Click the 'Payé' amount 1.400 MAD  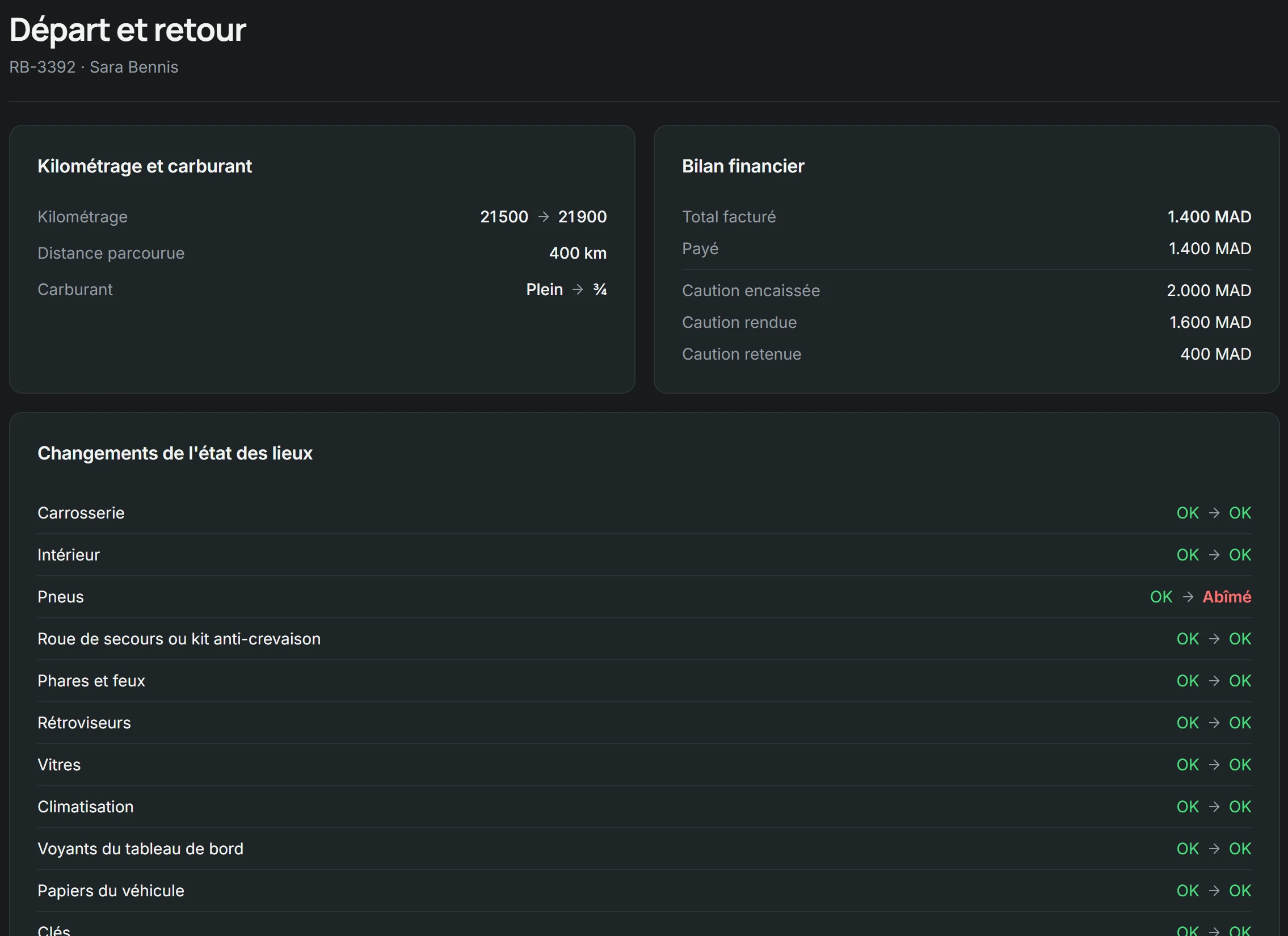point(1210,248)
